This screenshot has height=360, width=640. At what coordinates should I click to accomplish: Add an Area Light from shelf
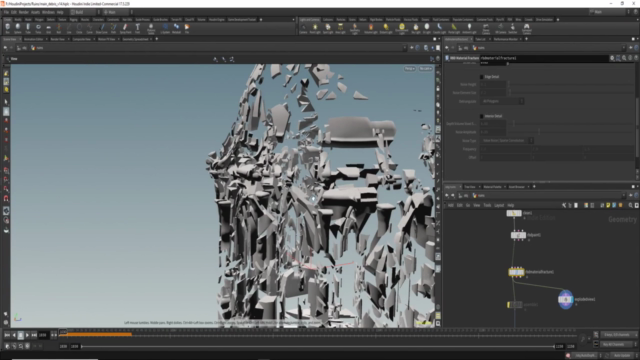(340, 28)
